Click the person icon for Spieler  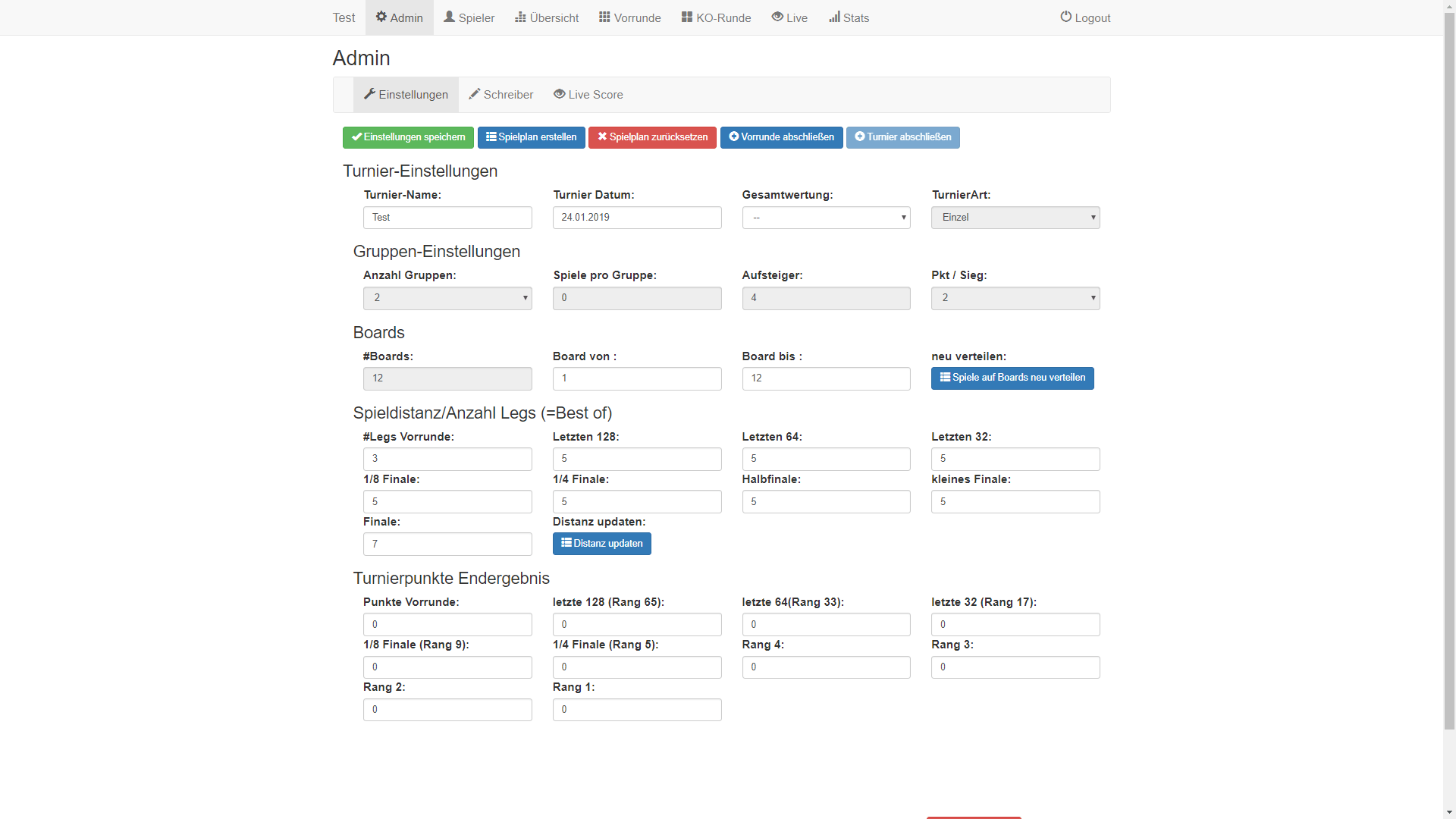click(450, 17)
